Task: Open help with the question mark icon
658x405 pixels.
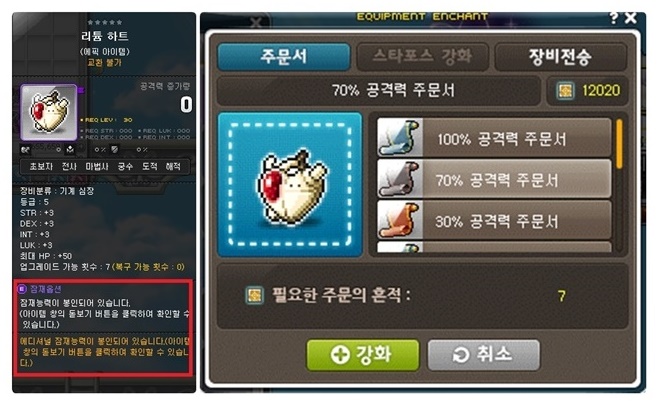Action: coord(614,18)
